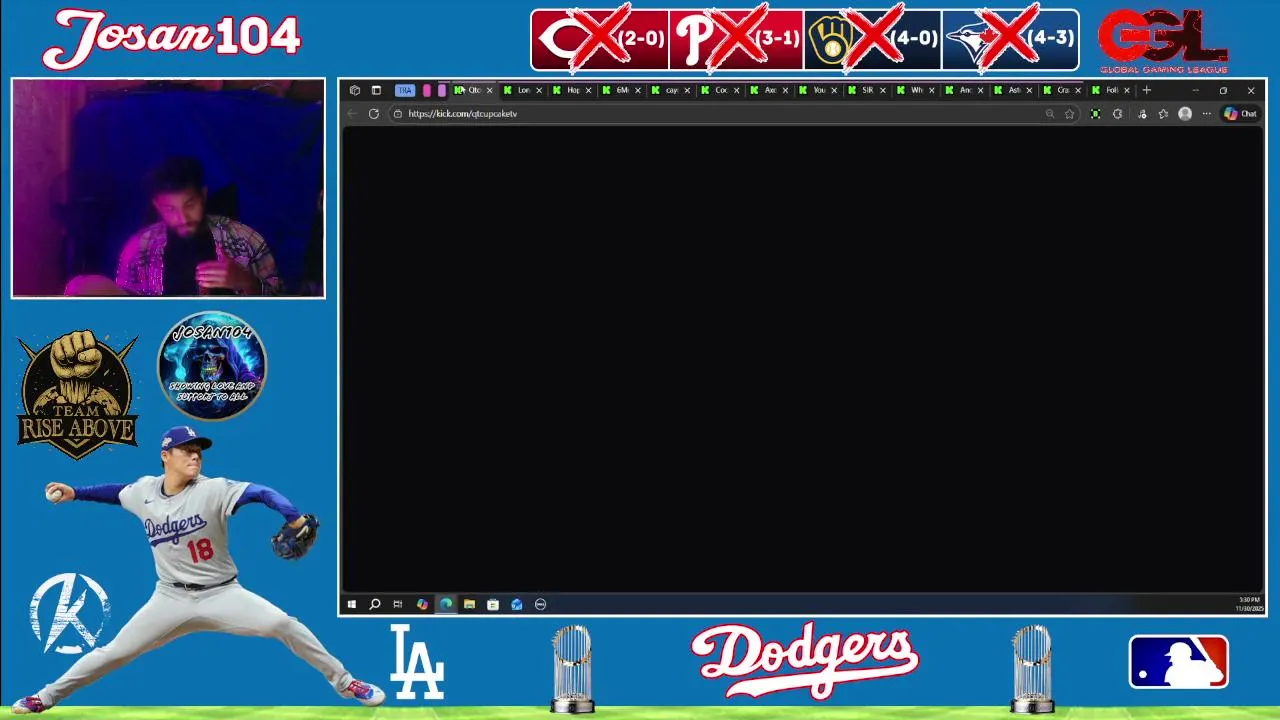Close the 'Foll' tab
This screenshot has width=1280, height=720.
(x=1127, y=90)
